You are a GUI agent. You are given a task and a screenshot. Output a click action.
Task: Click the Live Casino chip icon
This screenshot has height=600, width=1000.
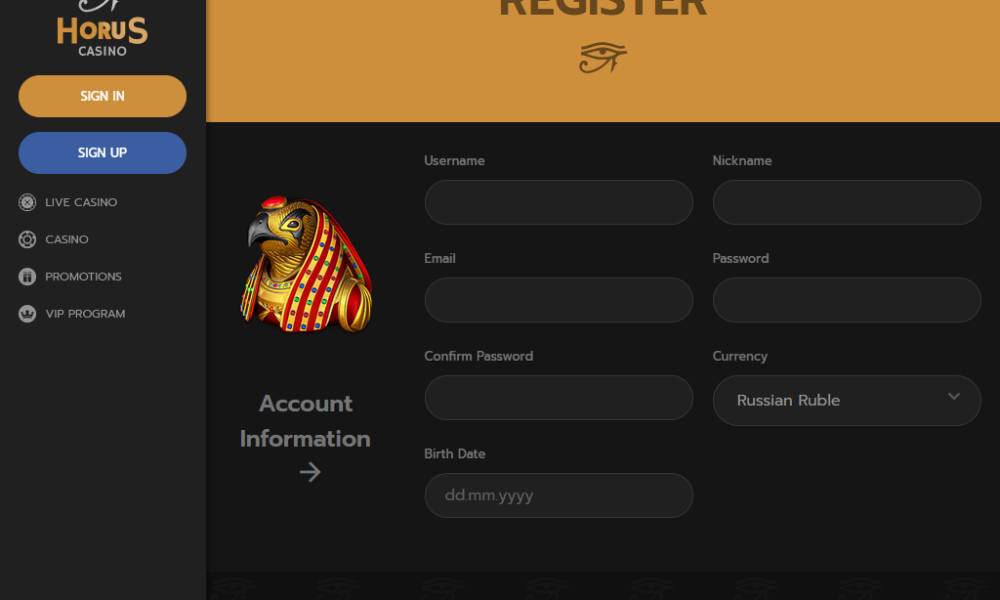point(27,202)
